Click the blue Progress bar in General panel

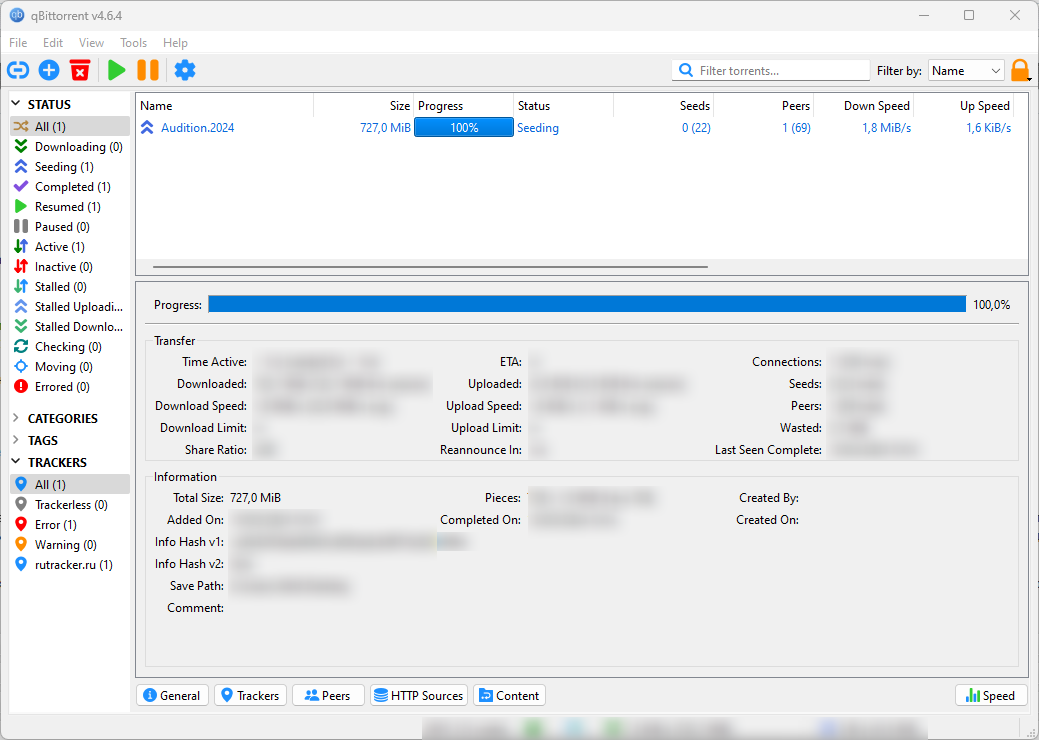pos(587,304)
